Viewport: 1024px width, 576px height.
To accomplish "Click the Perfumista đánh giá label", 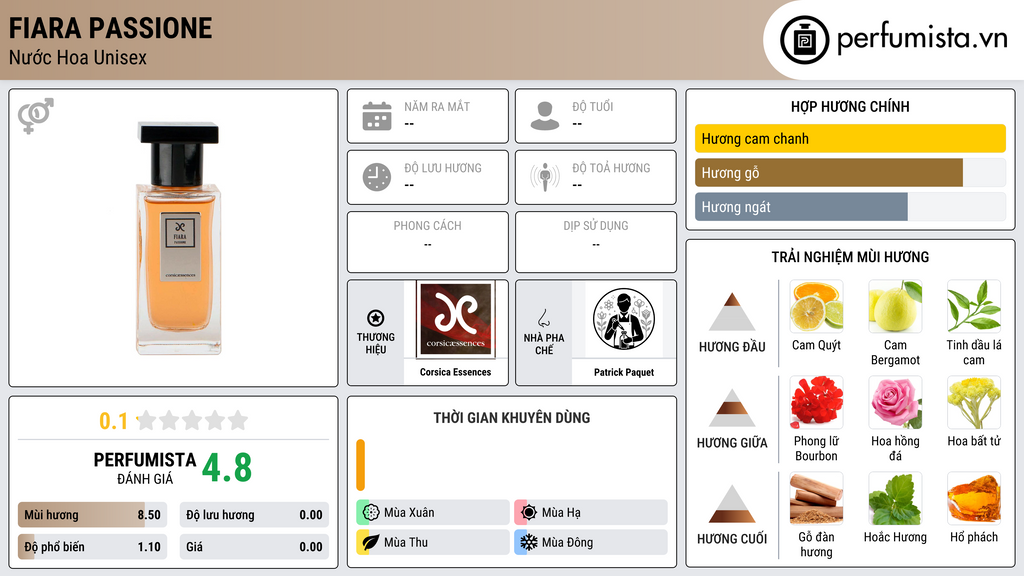I will 145,468.
